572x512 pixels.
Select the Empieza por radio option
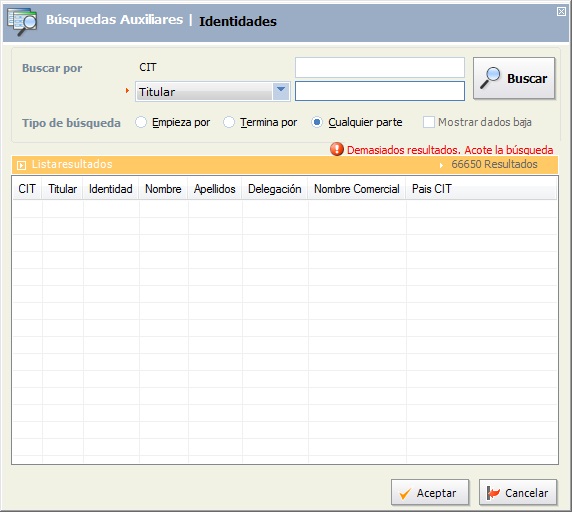(141, 122)
